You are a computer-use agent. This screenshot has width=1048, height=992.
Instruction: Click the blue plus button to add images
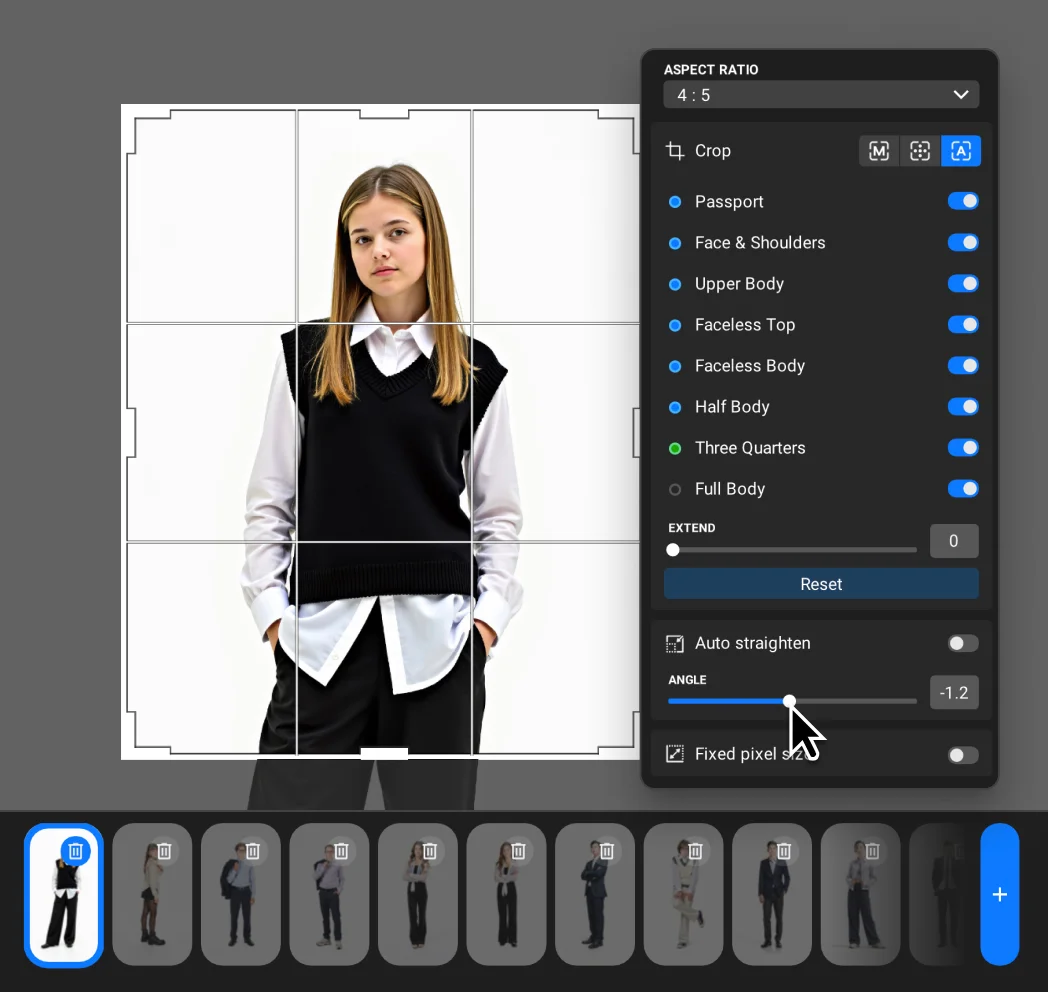999,894
